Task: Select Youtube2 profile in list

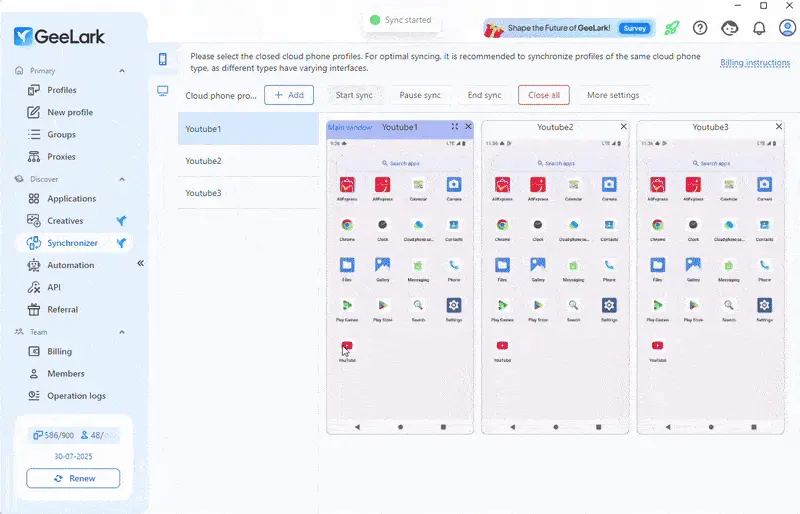Action: tap(248, 161)
